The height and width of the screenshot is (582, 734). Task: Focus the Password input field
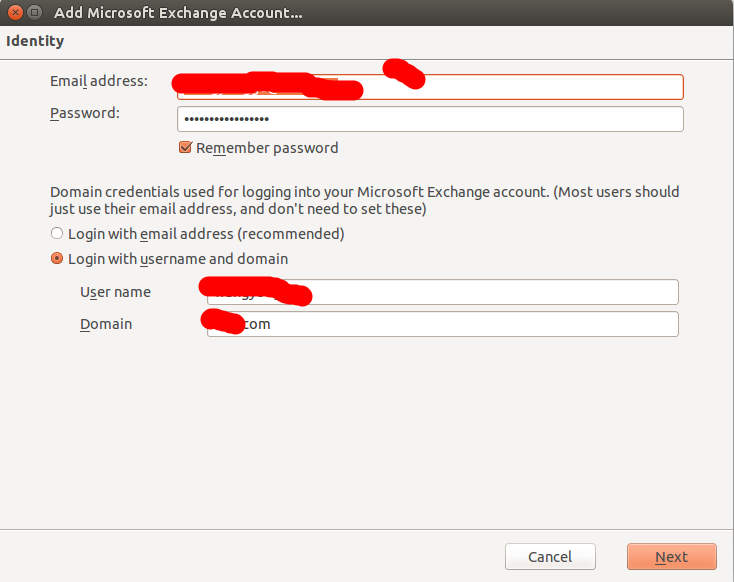click(430, 119)
